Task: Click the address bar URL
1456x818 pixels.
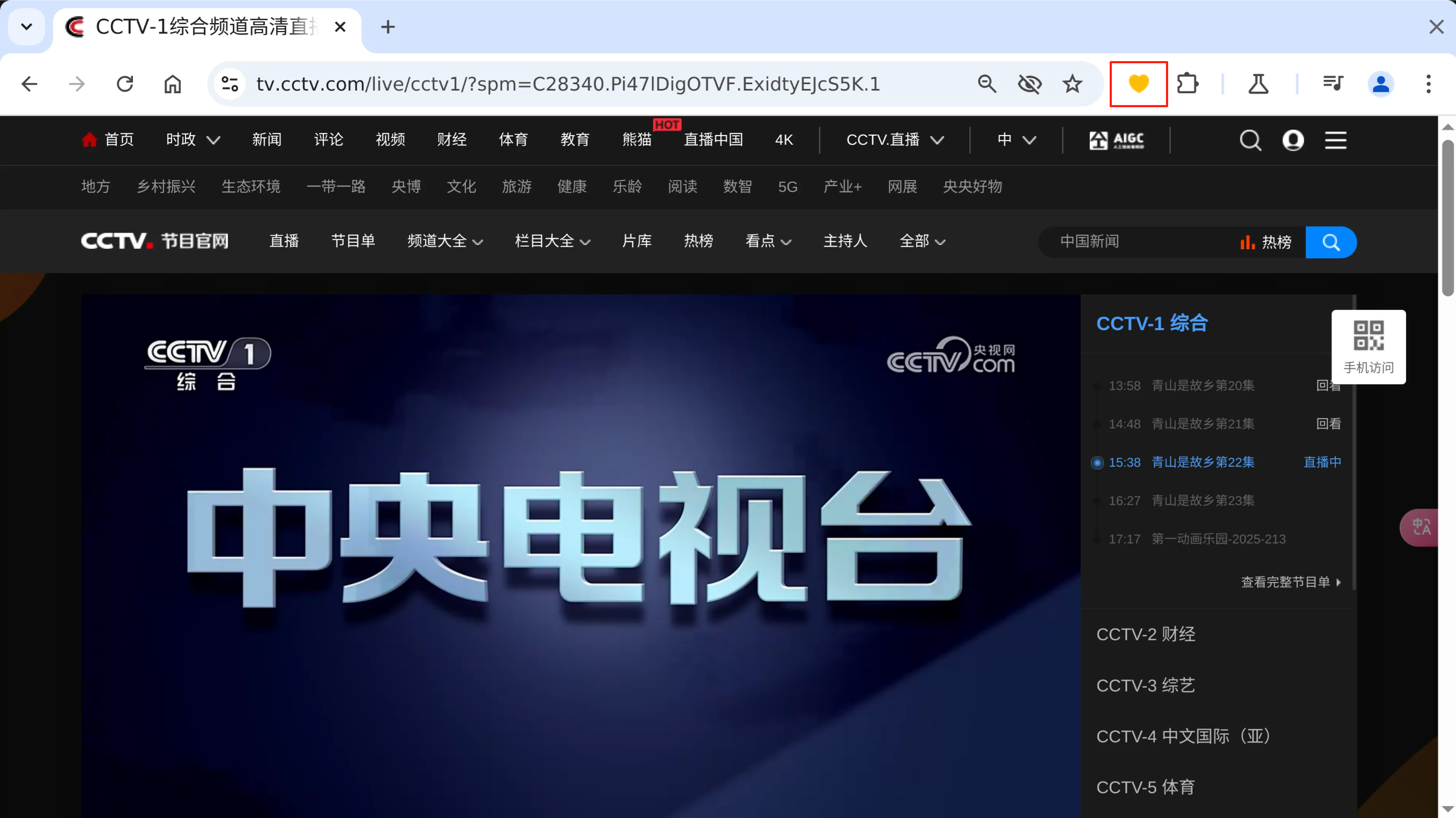Action: [568, 84]
